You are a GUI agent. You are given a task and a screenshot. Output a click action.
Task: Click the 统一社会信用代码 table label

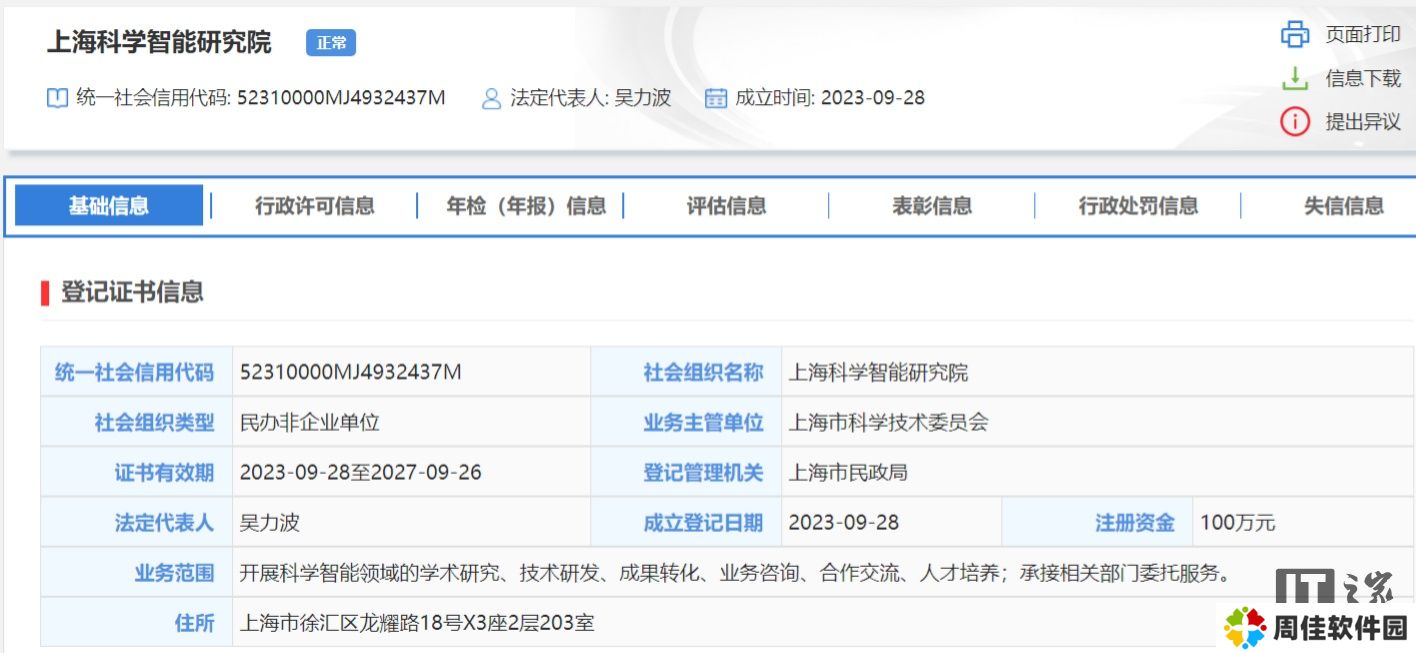point(134,373)
